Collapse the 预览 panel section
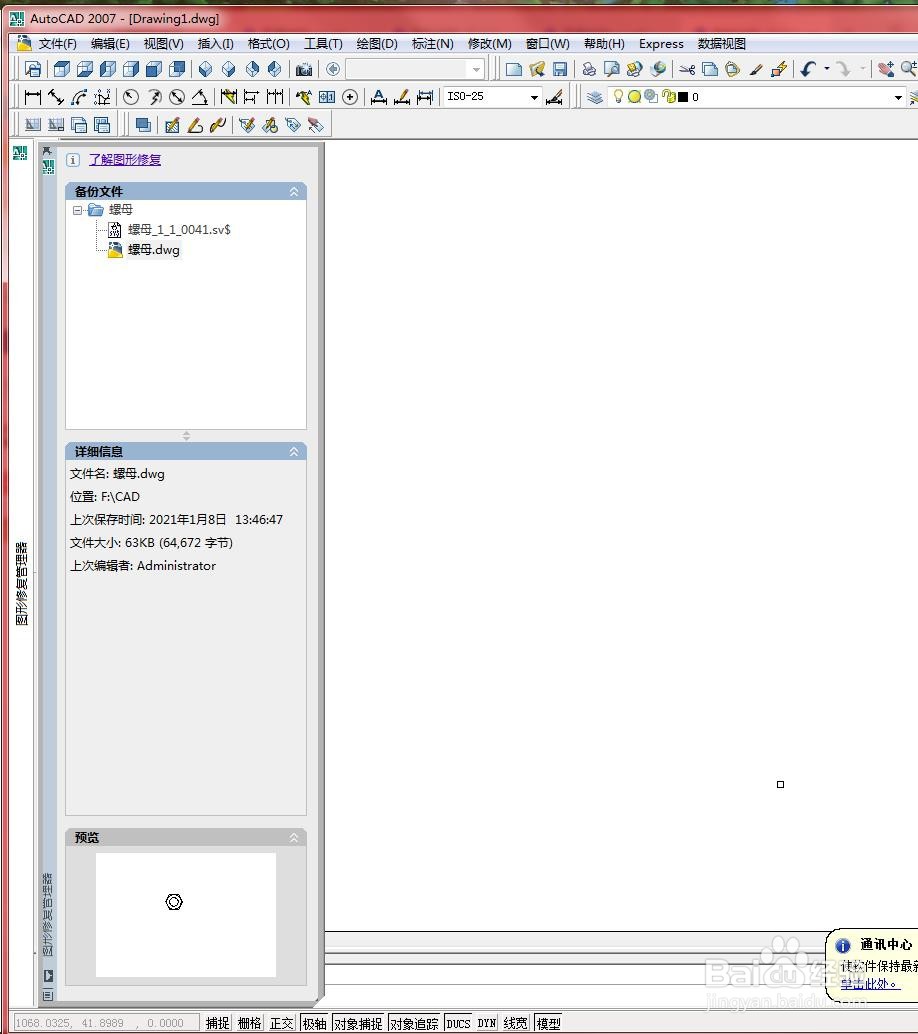This screenshot has width=918, height=1034. click(293, 837)
